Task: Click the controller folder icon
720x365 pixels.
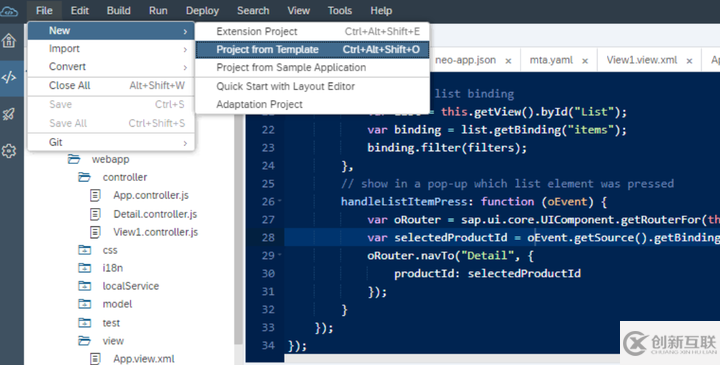Action: [x=84, y=177]
